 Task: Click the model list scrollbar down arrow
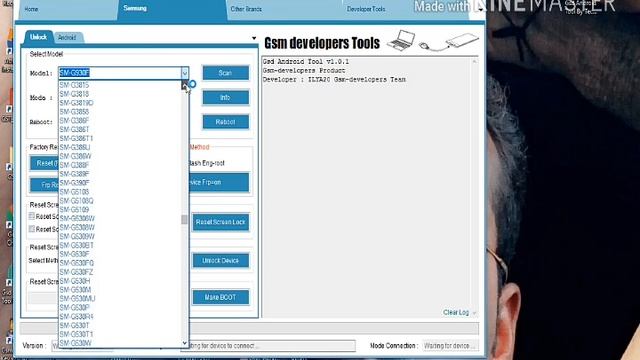click(x=184, y=343)
